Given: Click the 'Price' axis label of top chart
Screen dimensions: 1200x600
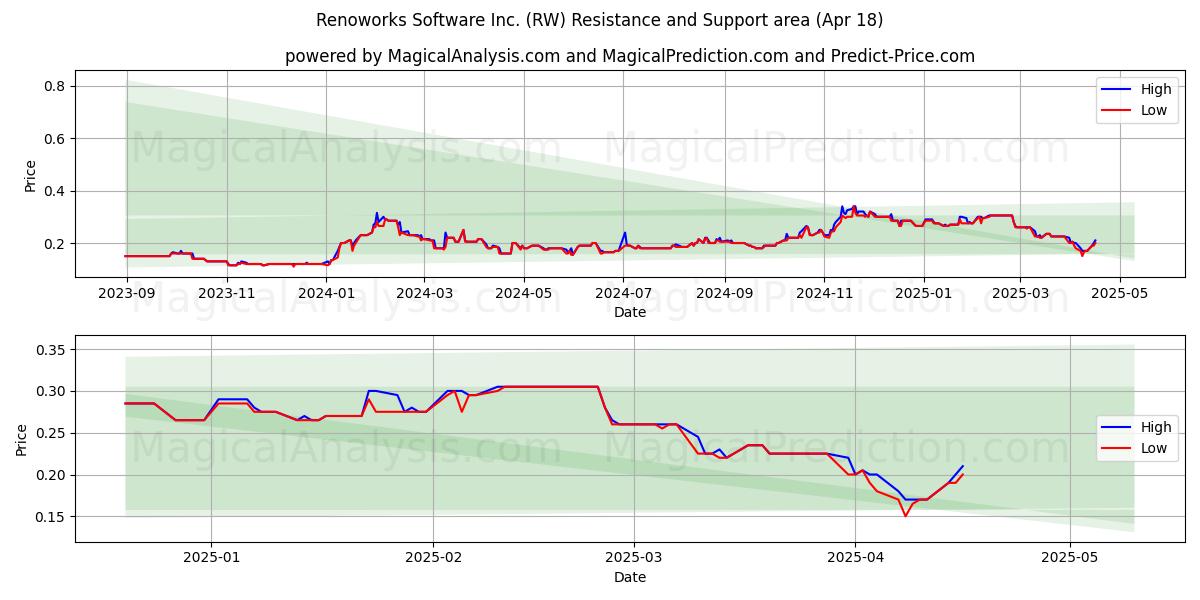Looking at the screenshot, I should [30, 176].
